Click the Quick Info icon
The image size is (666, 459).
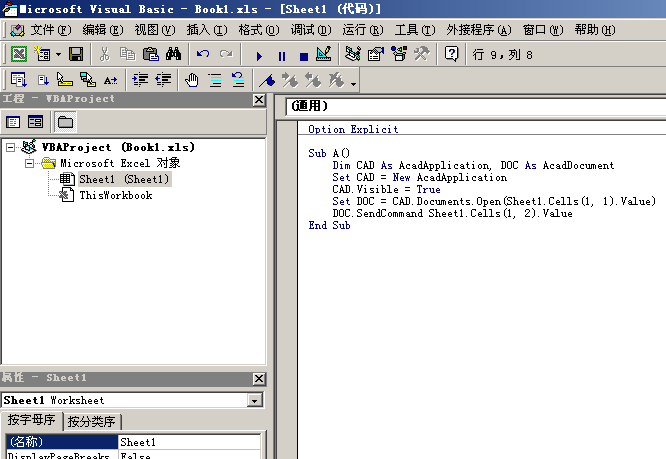click(65, 79)
